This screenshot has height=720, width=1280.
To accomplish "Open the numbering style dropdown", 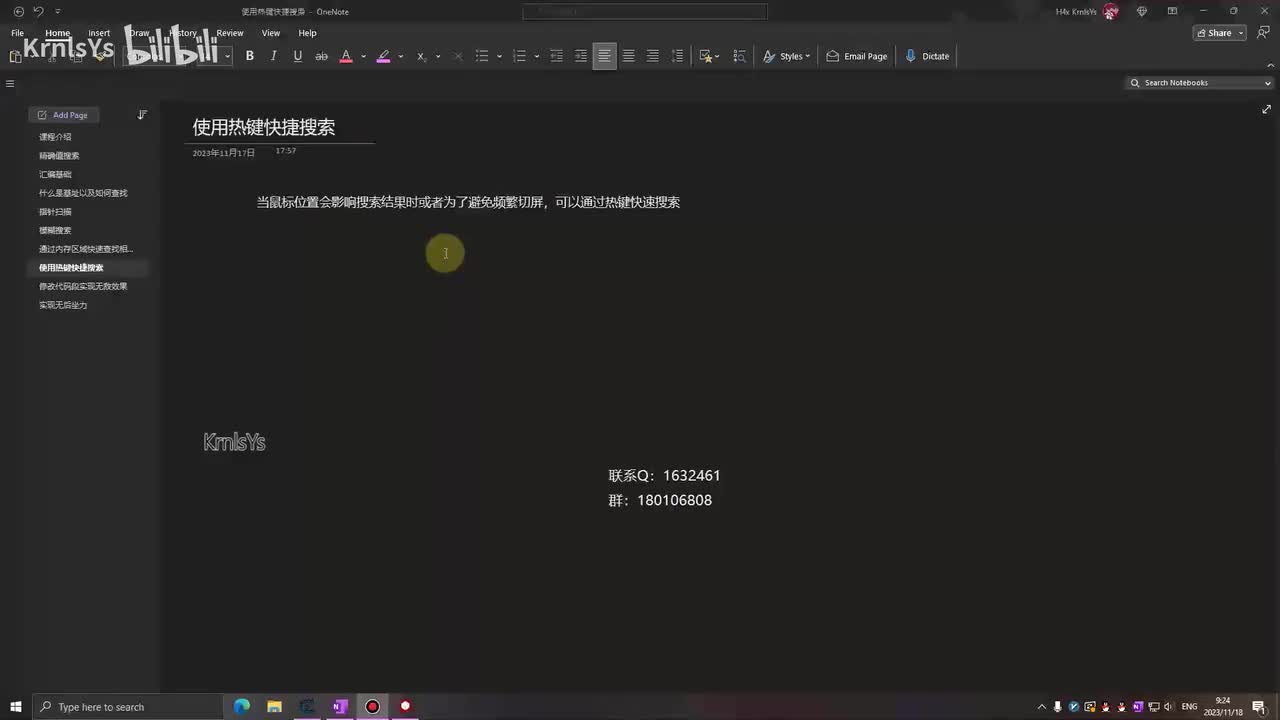I will click(537, 56).
